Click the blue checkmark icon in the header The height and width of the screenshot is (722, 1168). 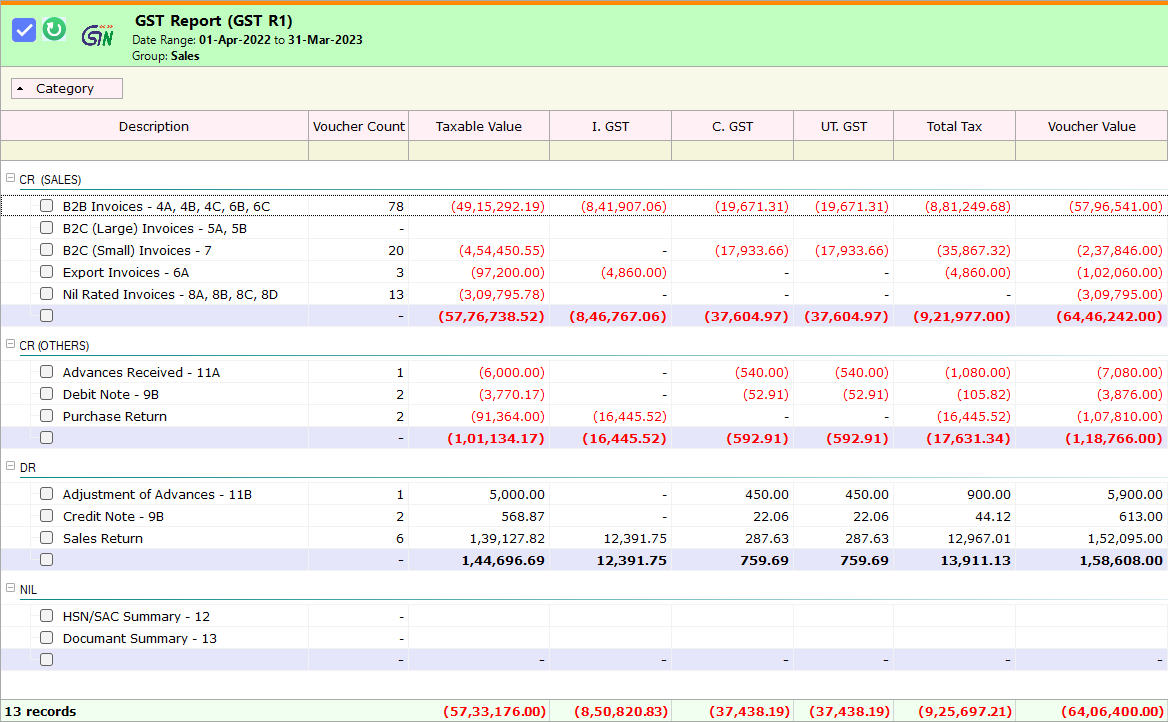click(x=24, y=29)
